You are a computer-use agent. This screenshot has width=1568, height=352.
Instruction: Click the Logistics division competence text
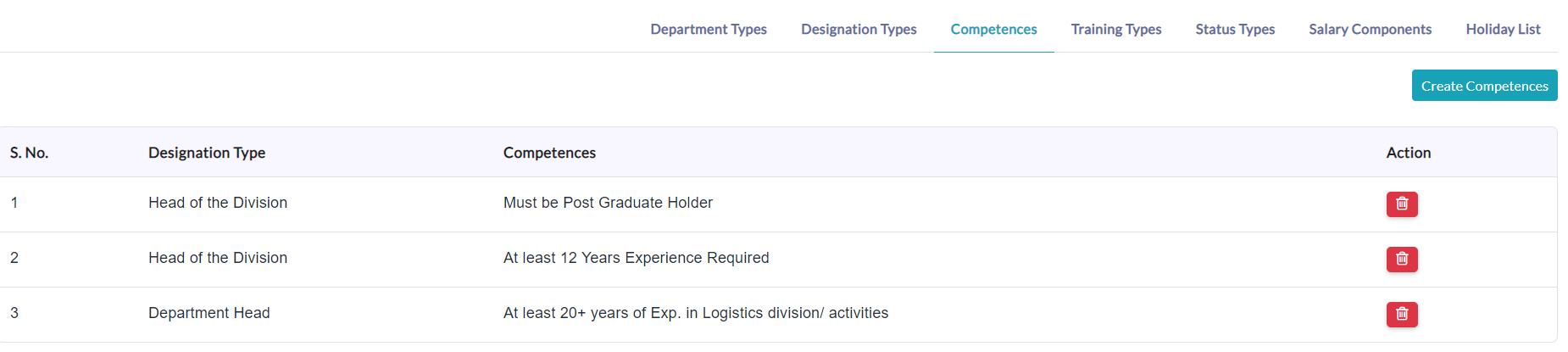(696, 313)
